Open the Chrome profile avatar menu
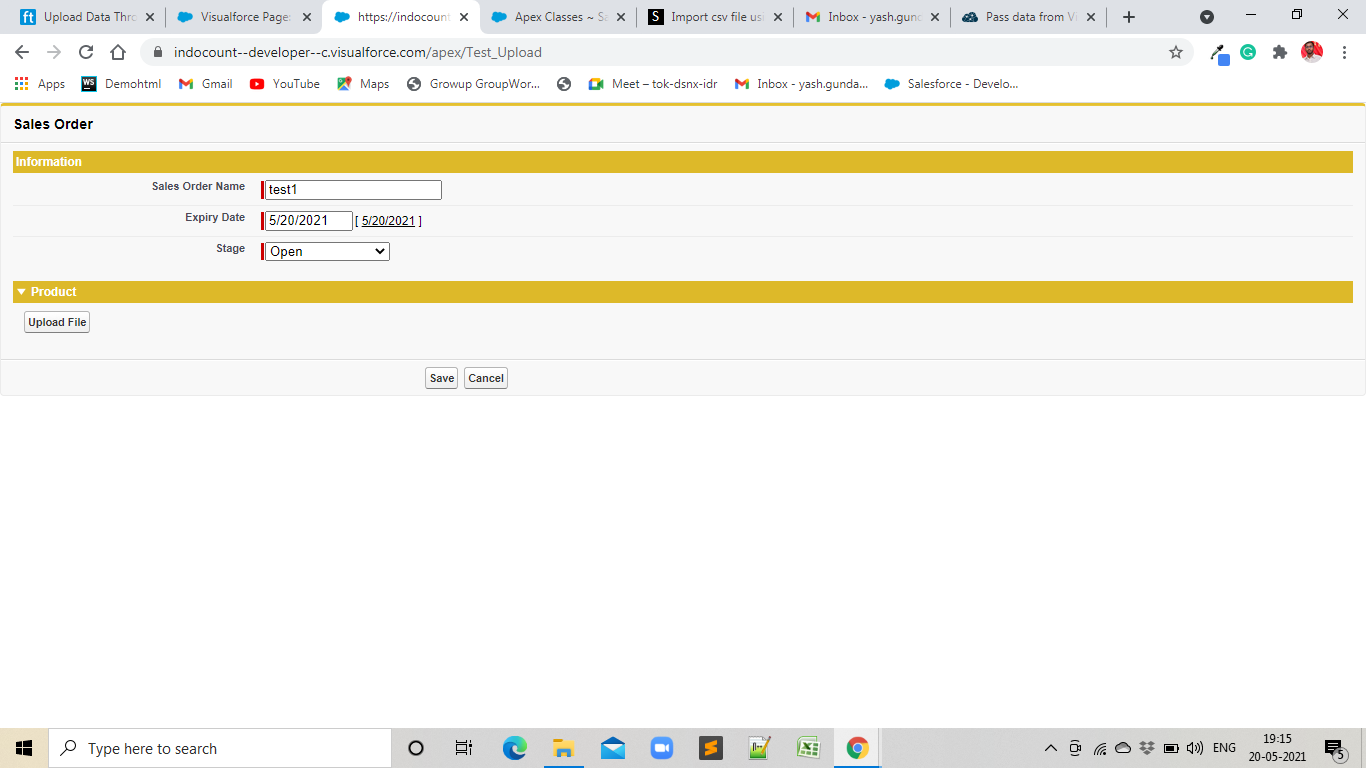This screenshot has width=1366, height=768. point(1312,52)
